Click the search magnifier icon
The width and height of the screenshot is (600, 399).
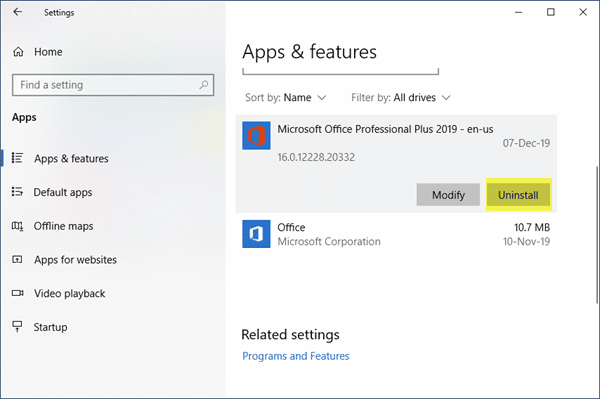click(x=204, y=85)
